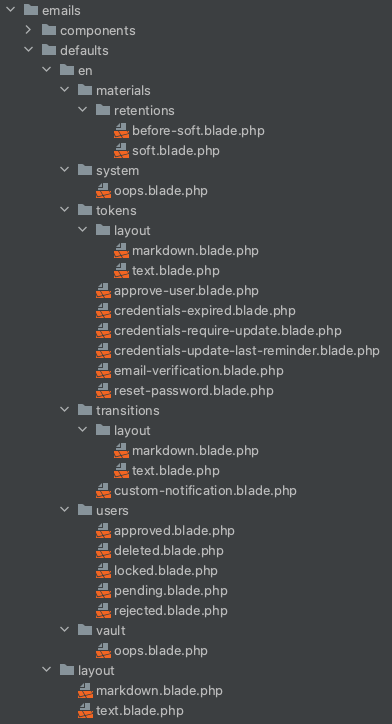392x724 pixels.
Task: Click the icon of rejected.blade.php
Action: click(103, 610)
